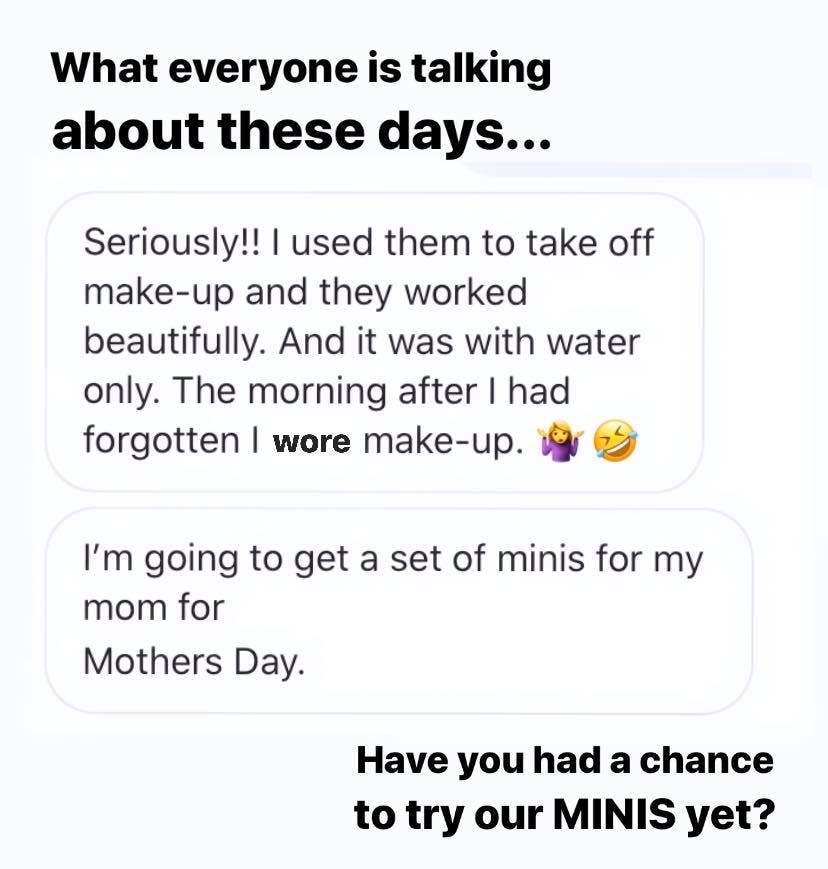This screenshot has height=869, width=828.
Task: Click the rolling laughing face emoji
Action: [x=613, y=439]
